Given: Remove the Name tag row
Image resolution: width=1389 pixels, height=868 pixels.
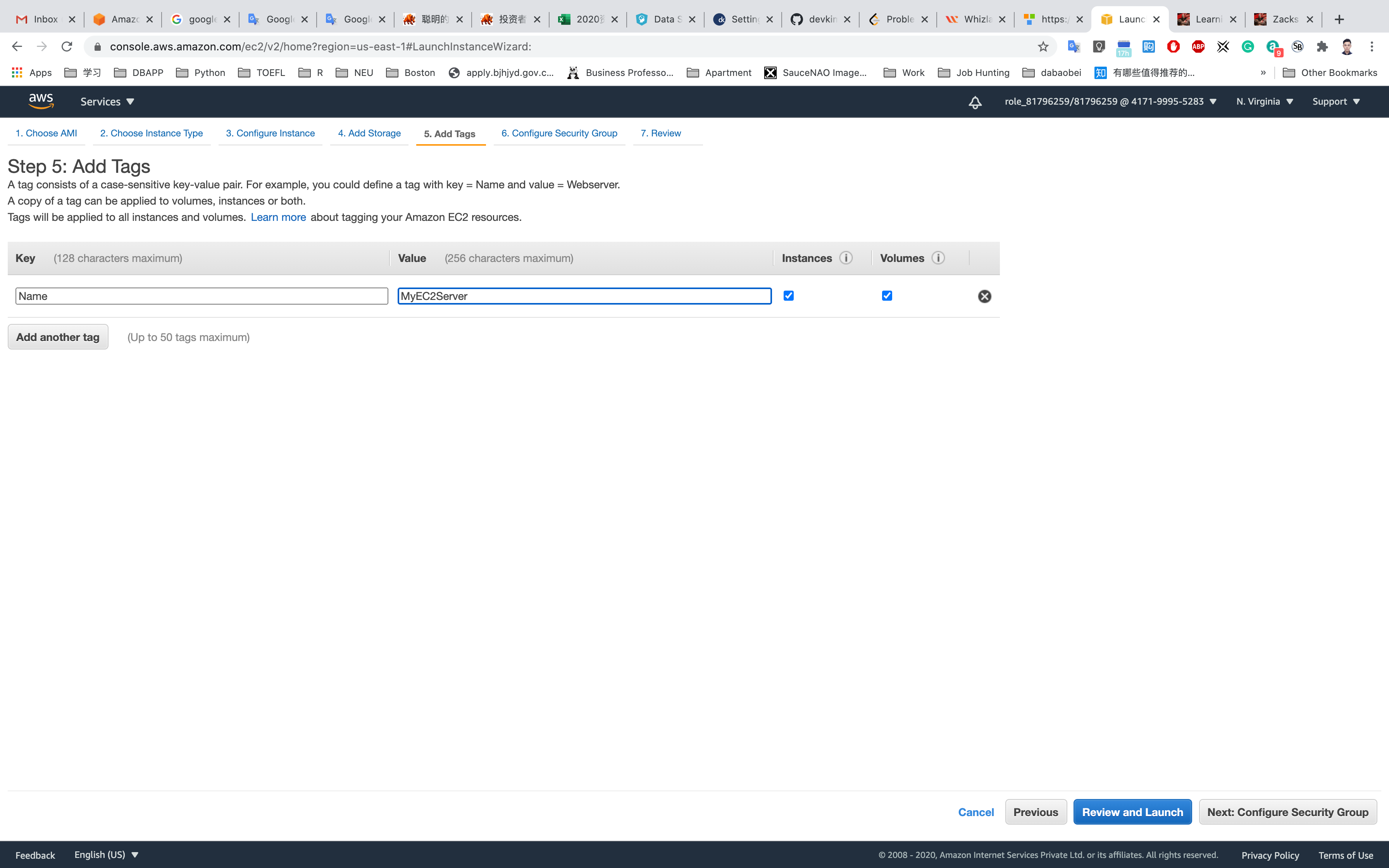Looking at the screenshot, I should (x=984, y=296).
